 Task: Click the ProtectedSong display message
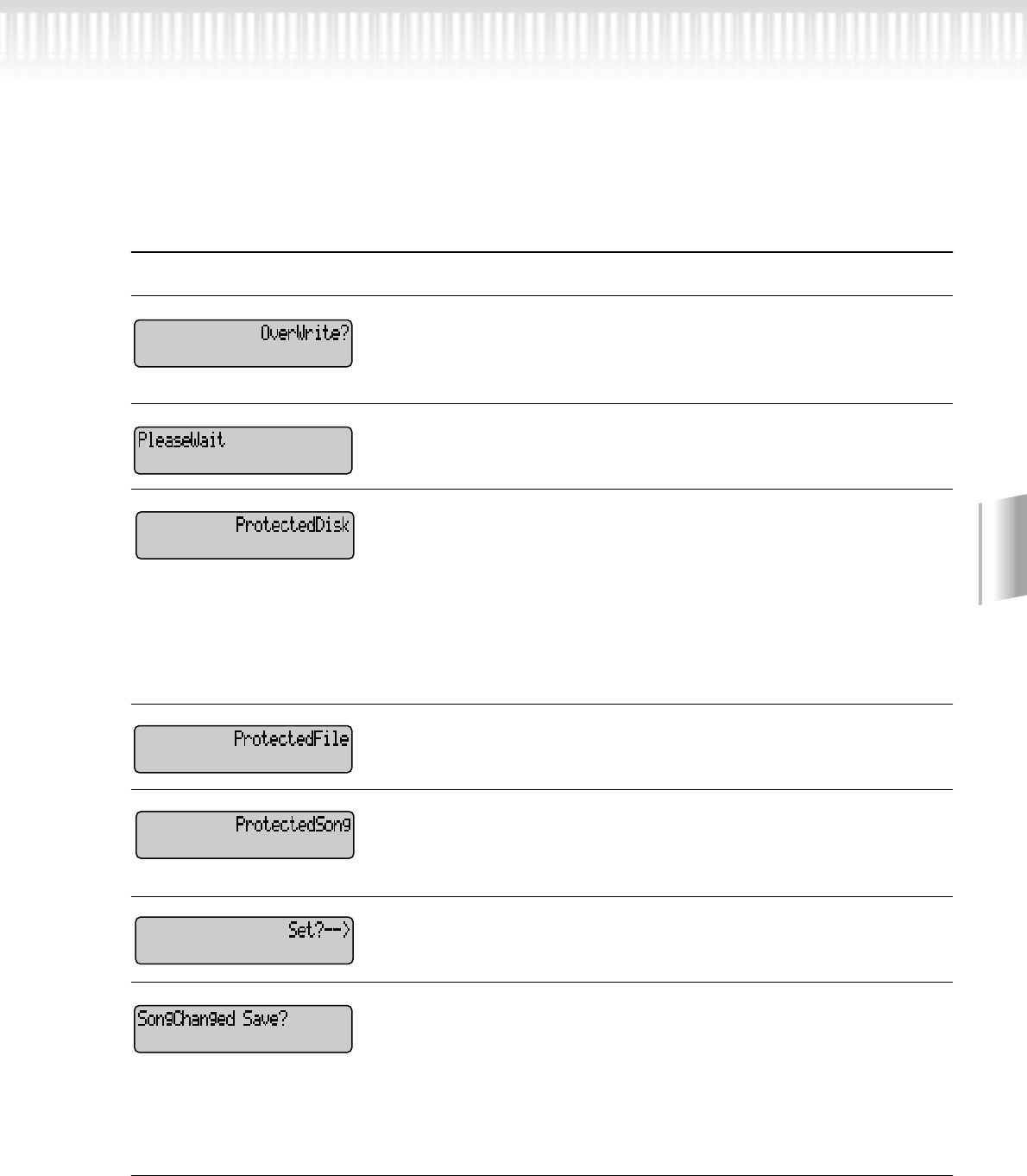pyautogui.click(x=245, y=834)
